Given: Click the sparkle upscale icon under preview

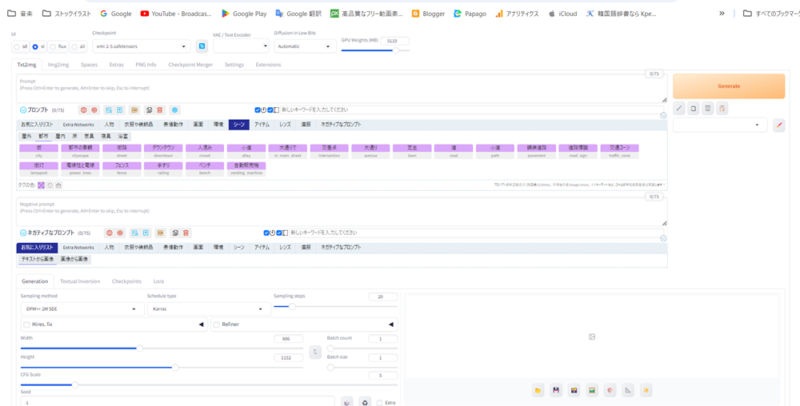Looking at the screenshot, I should pos(645,390).
